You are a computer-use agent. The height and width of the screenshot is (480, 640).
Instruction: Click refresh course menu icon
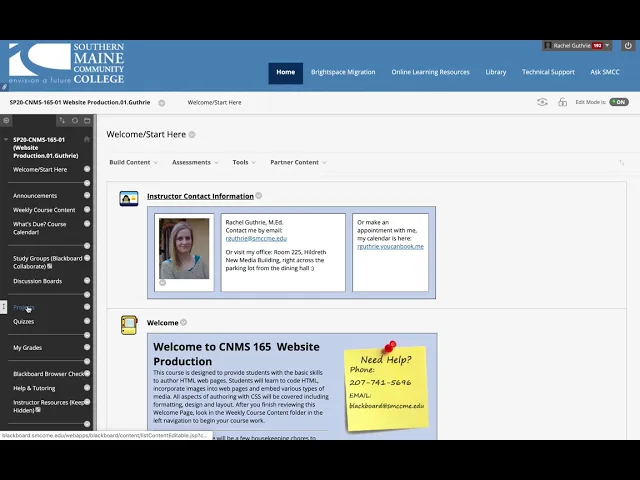pyautogui.click(x=75, y=120)
